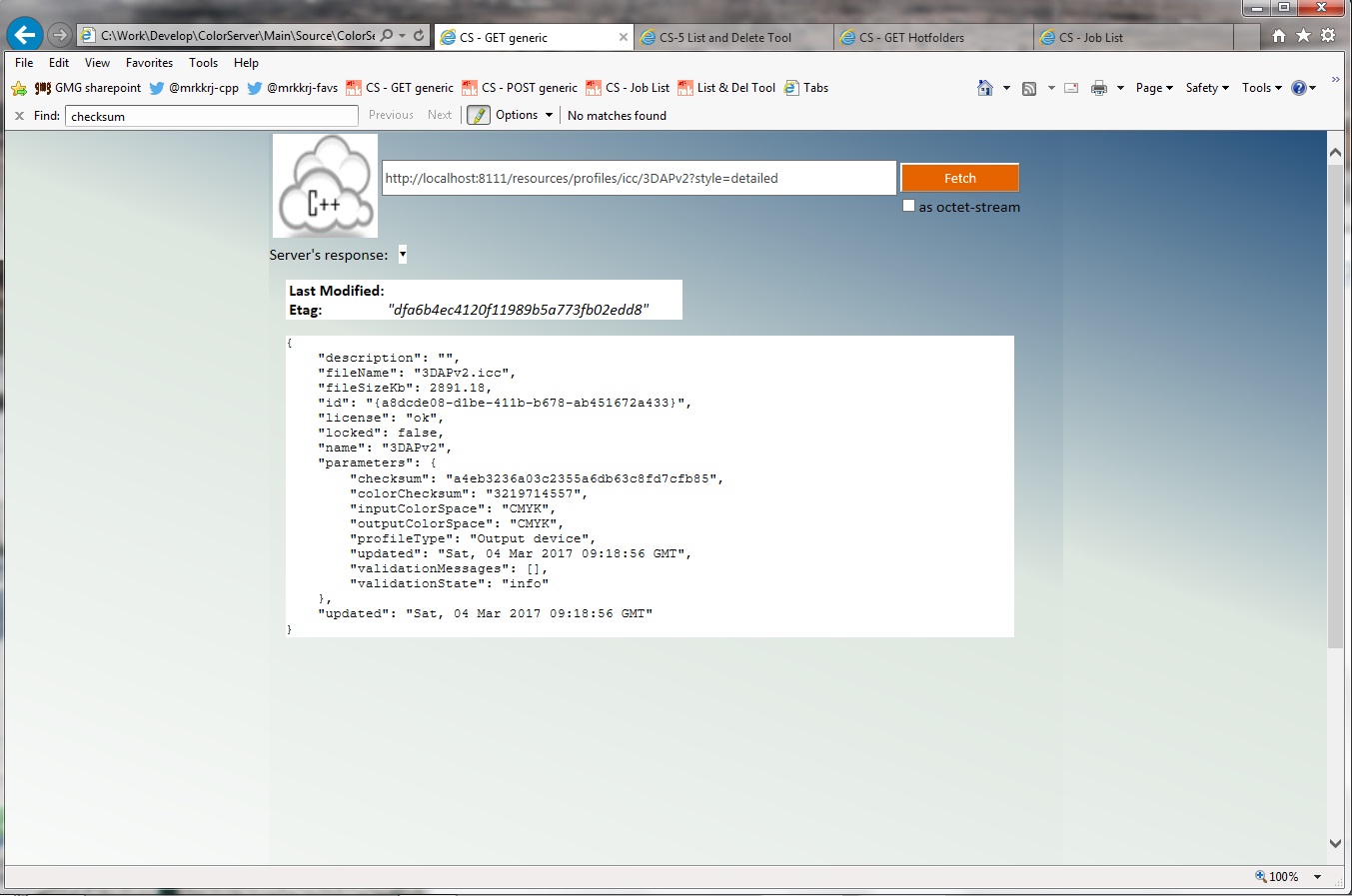Click the RSS feeds icon
1352x896 pixels.
coord(1029,88)
